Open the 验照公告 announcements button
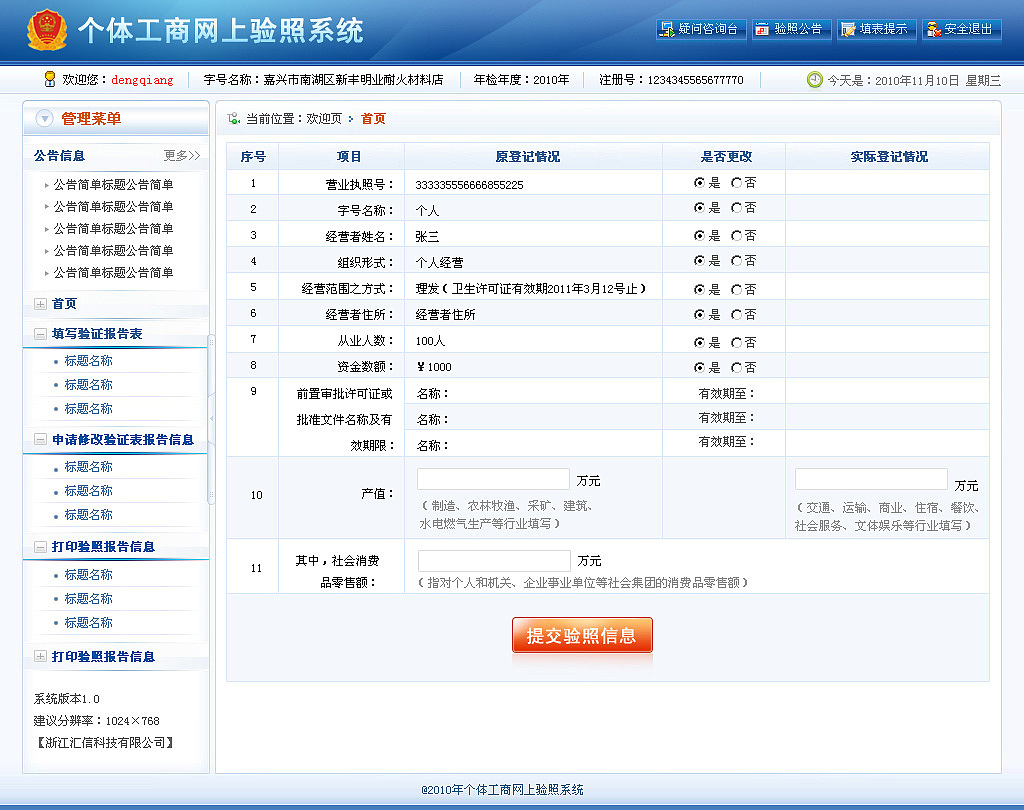Image resolution: width=1024 pixels, height=810 pixels. pyautogui.click(x=792, y=29)
